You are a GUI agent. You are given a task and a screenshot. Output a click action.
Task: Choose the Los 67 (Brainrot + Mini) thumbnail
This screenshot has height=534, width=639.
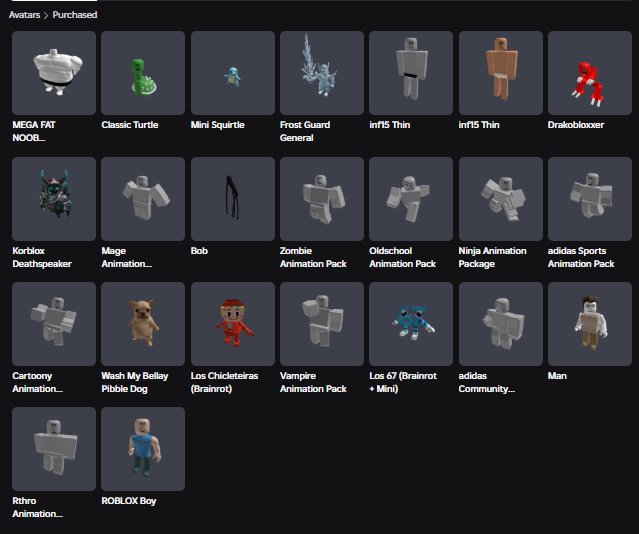pos(411,324)
